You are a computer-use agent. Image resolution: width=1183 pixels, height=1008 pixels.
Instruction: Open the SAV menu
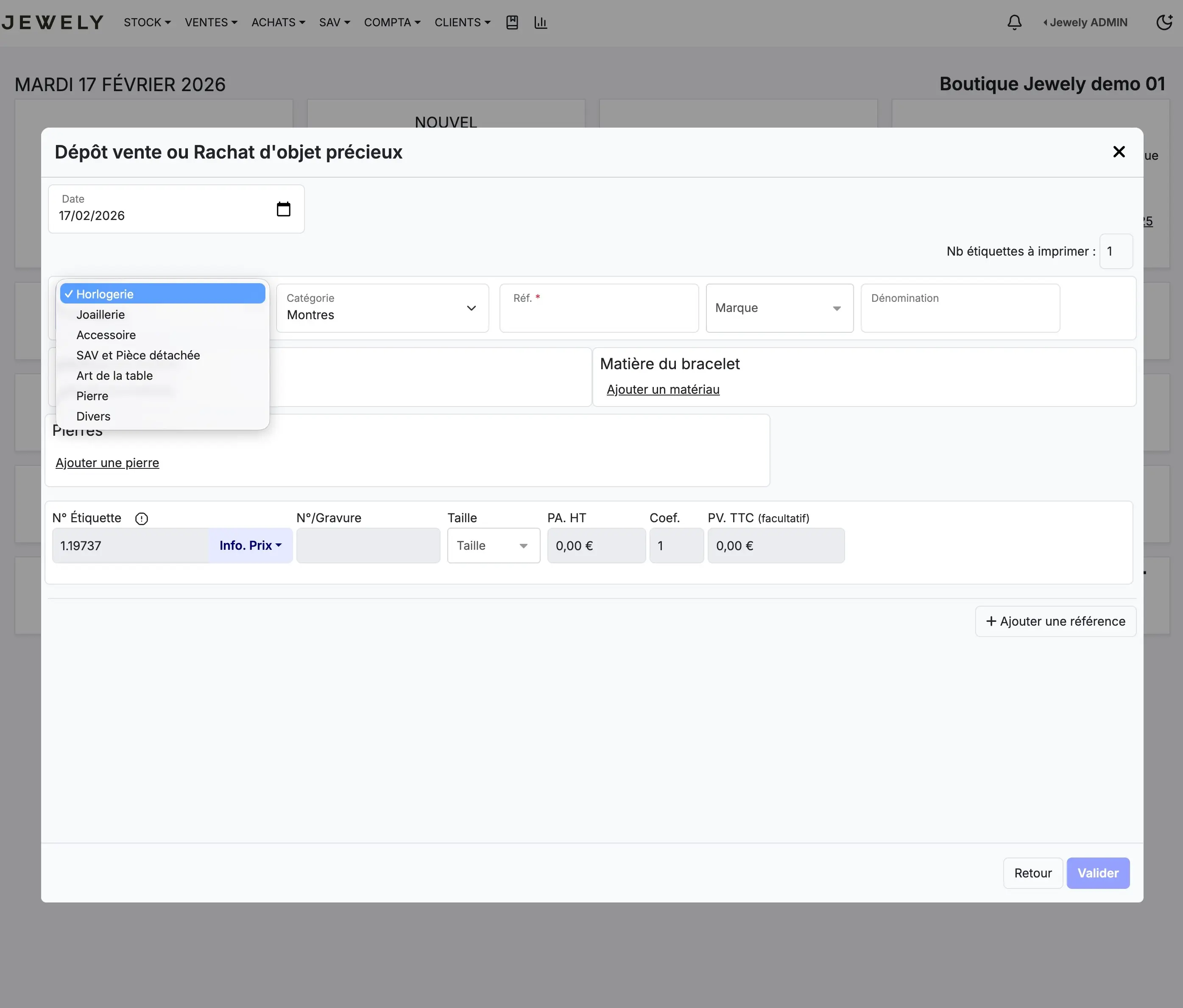[x=335, y=22]
